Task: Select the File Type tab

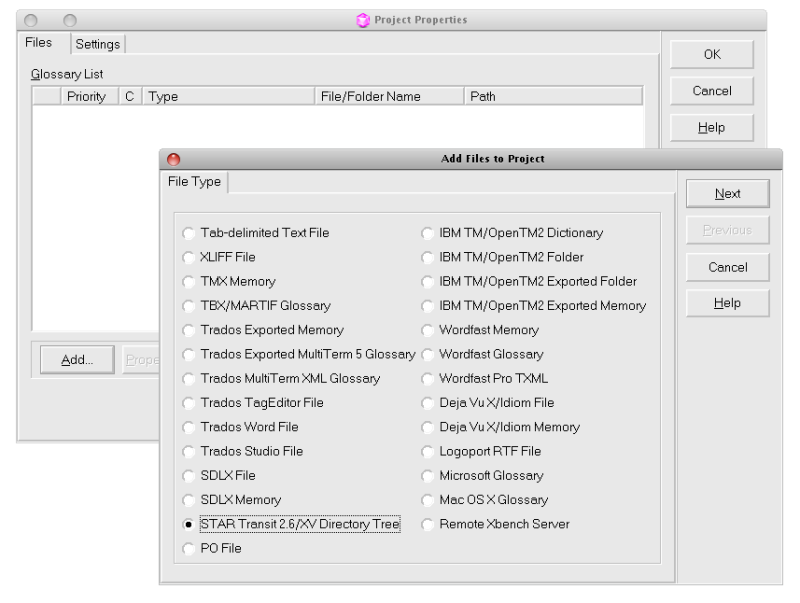Action: pos(194,182)
